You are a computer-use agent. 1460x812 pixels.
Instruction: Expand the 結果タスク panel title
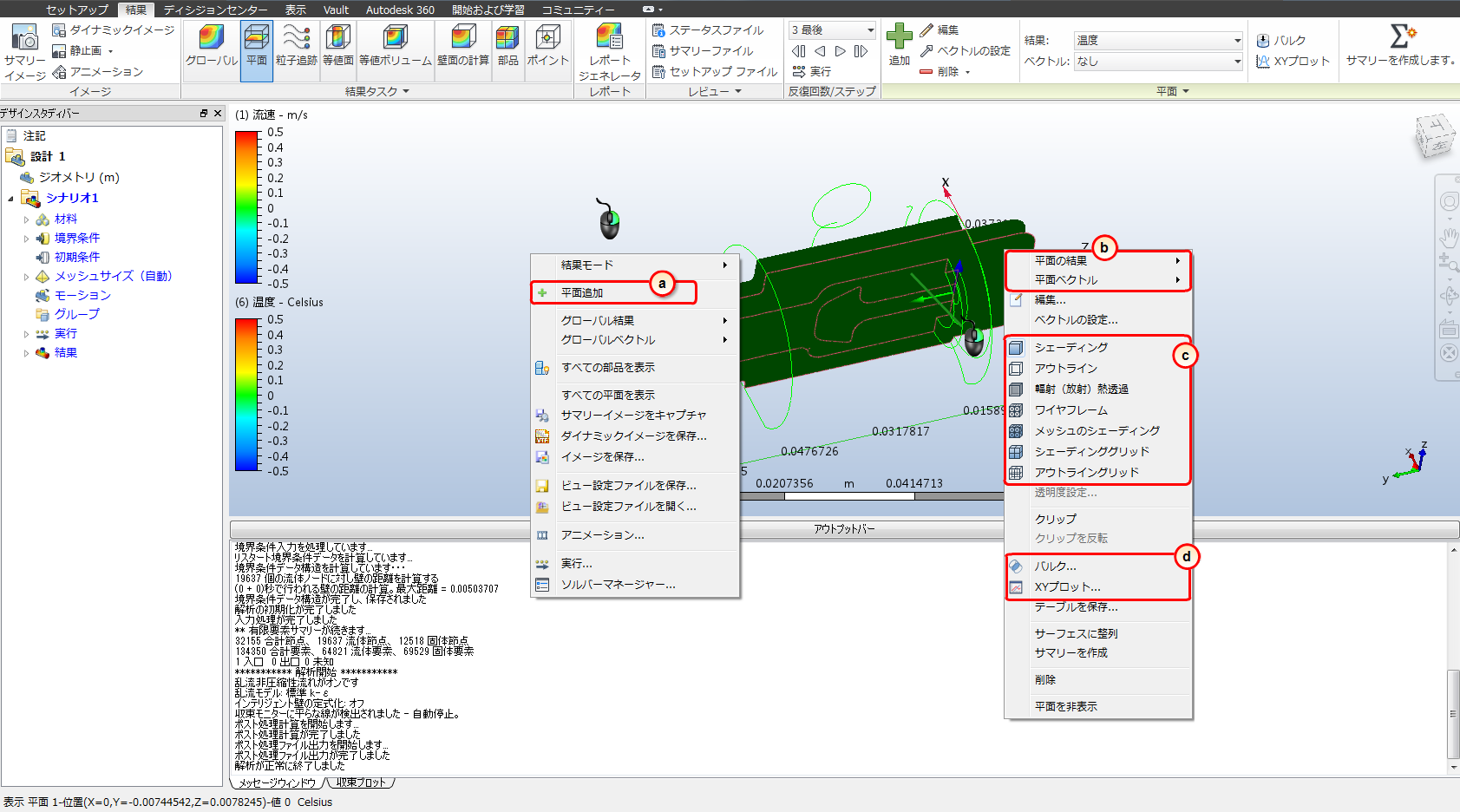(x=376, y=91)
